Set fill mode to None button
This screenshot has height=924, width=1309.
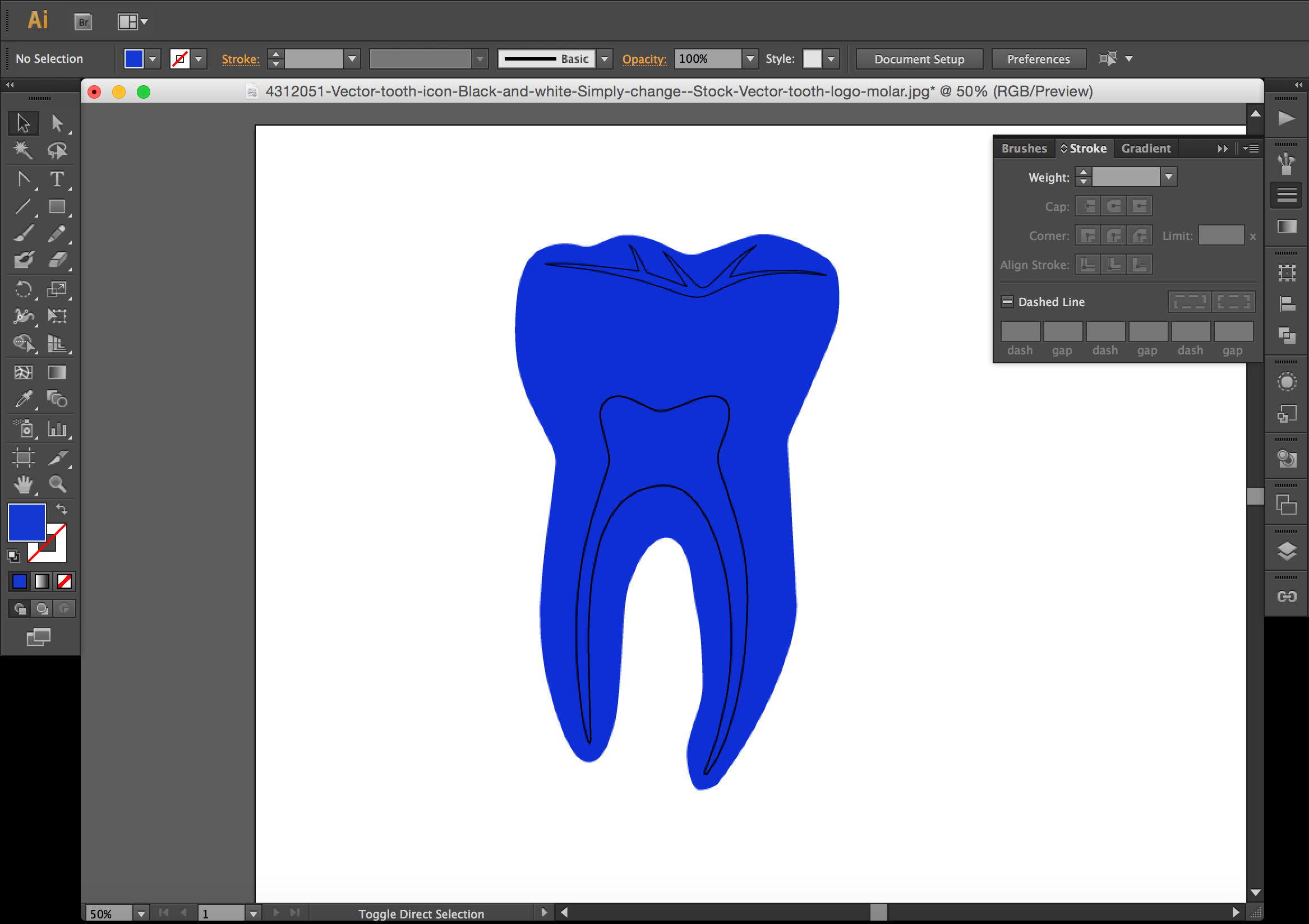click(x=64, y=581)
